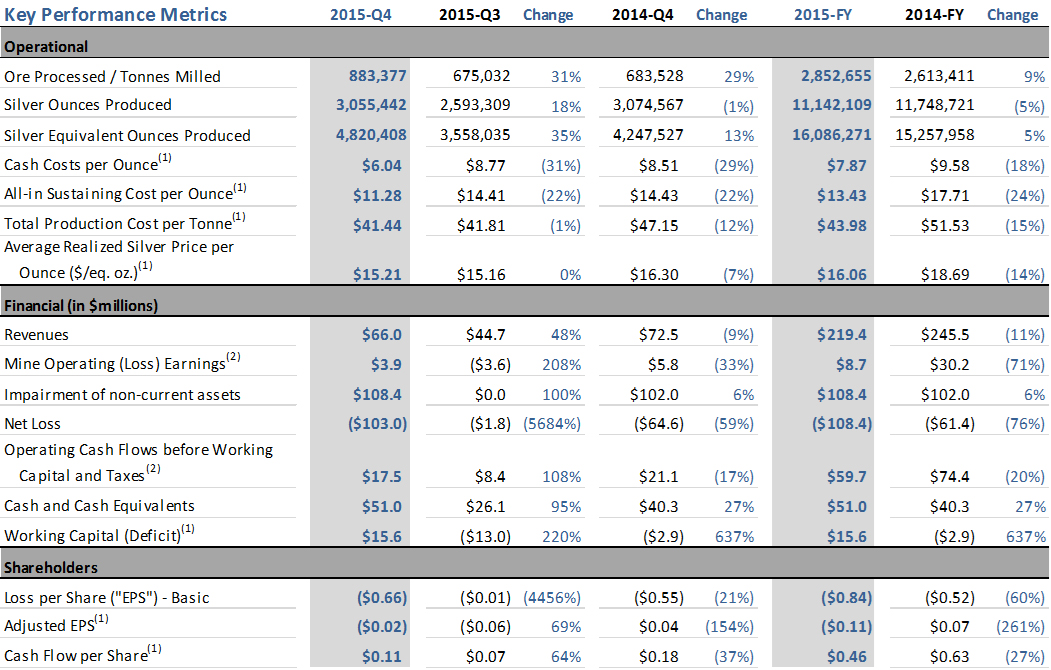Click the (261%) change value
The height and width of the screenshot is (670, 1051).
[1020, 626]
